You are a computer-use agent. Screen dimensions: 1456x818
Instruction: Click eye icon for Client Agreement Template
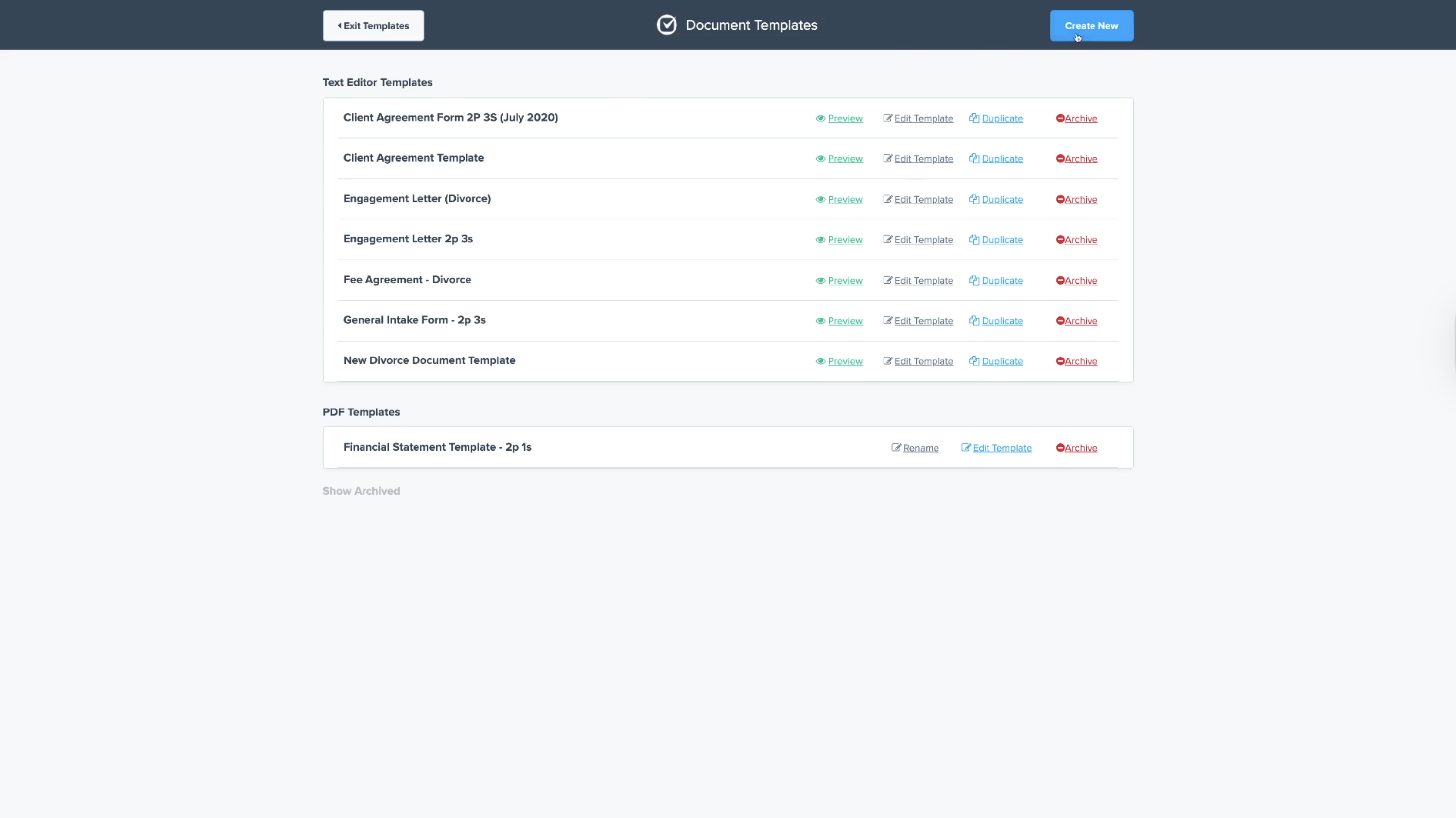[x=820, y=159]
